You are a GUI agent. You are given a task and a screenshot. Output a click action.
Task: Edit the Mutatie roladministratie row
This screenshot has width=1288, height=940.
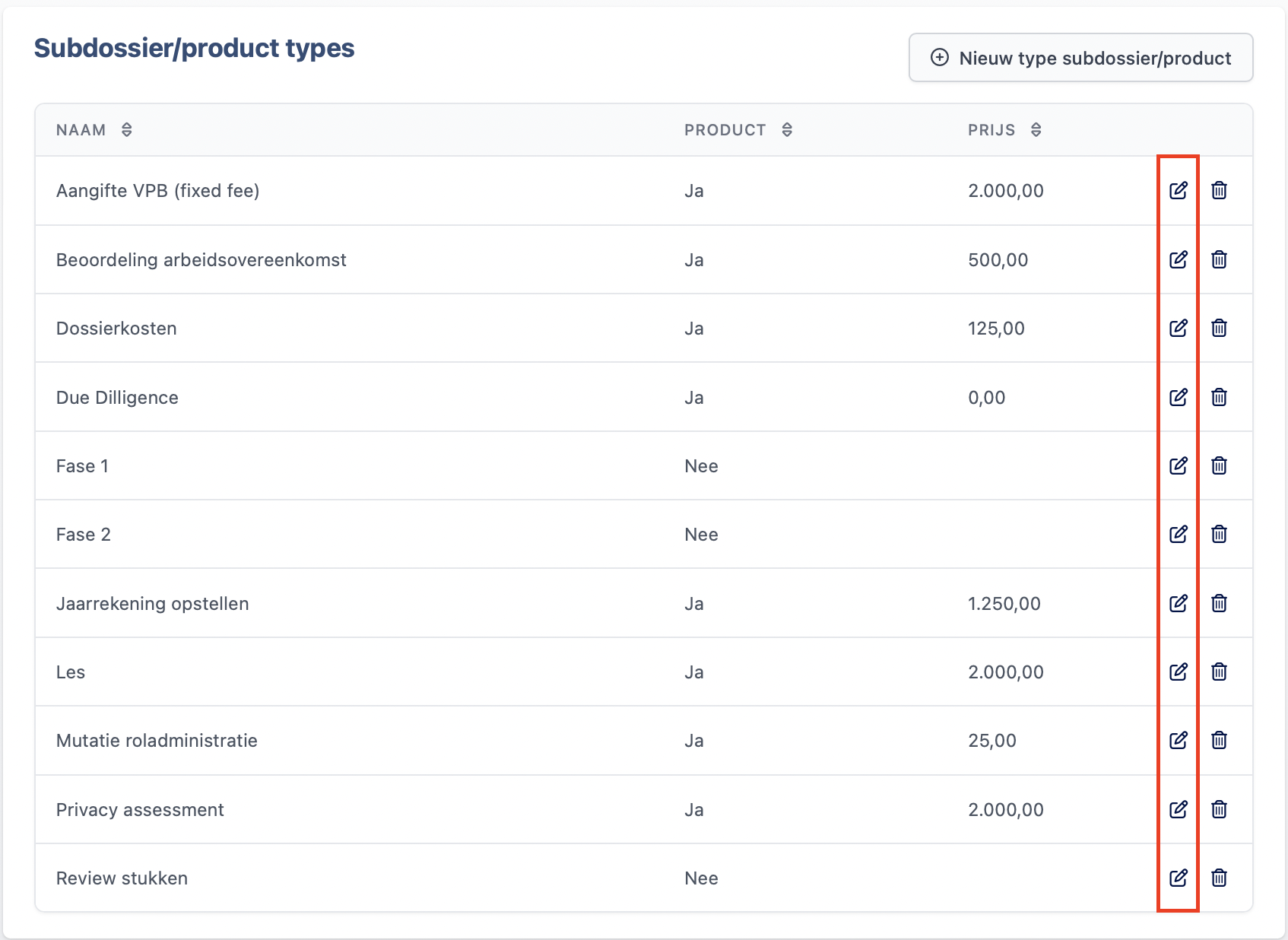1178,740
